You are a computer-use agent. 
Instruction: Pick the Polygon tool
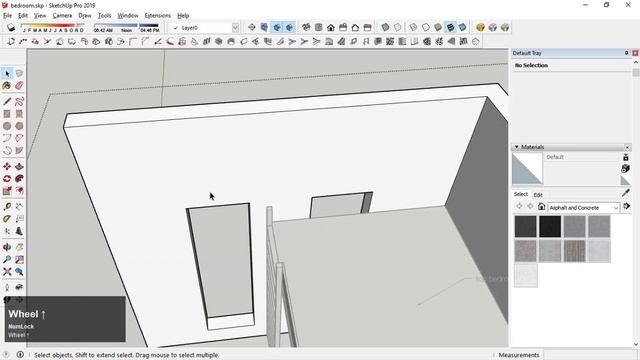[x=19, y=126]
